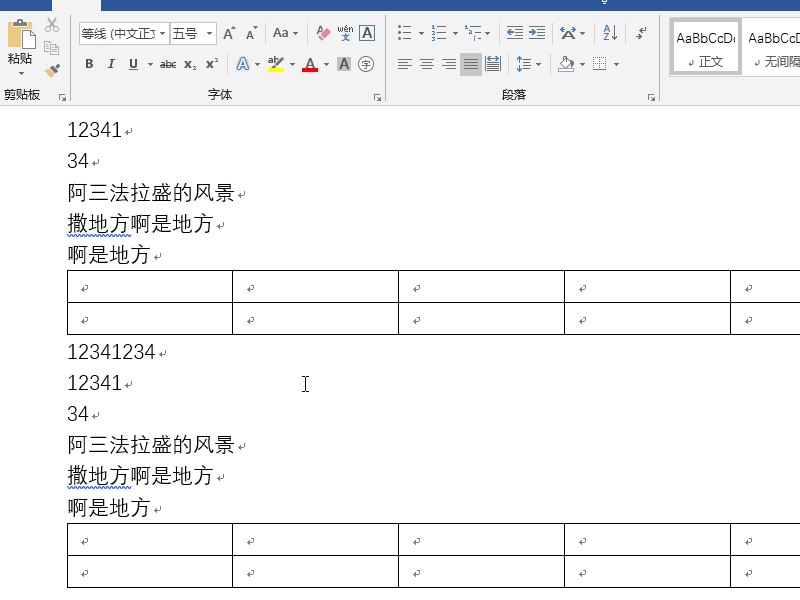This screenshot has width=800, height=600.
Task: Decrease font size with Shrink Font
Action: coord(251,34)
